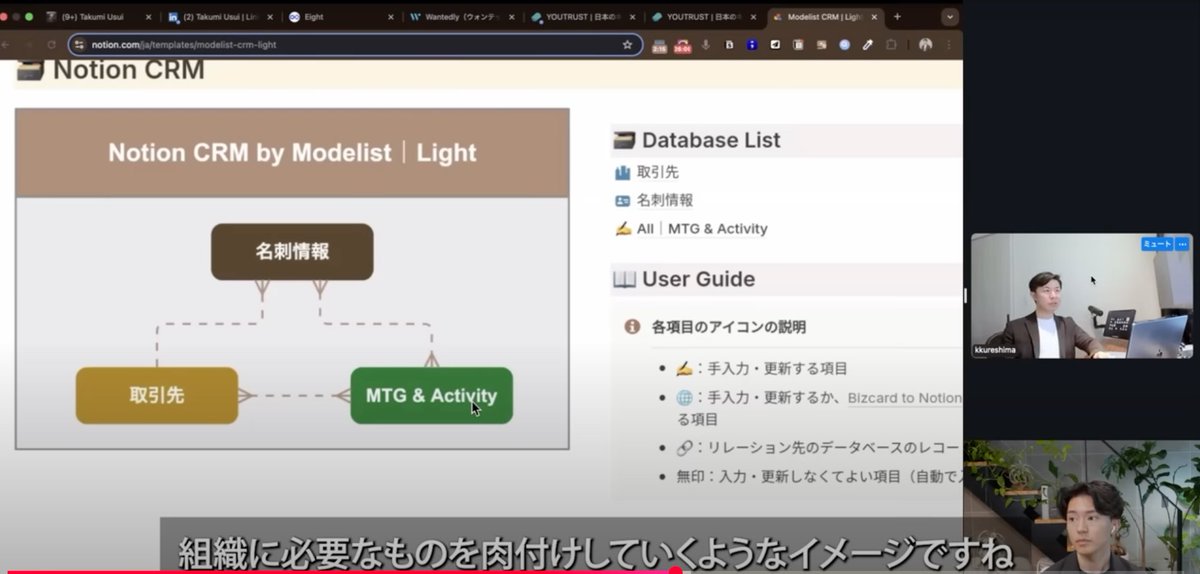Click the User Guide heading
This screenshot has width=1200, height=574.
[698, 279]
